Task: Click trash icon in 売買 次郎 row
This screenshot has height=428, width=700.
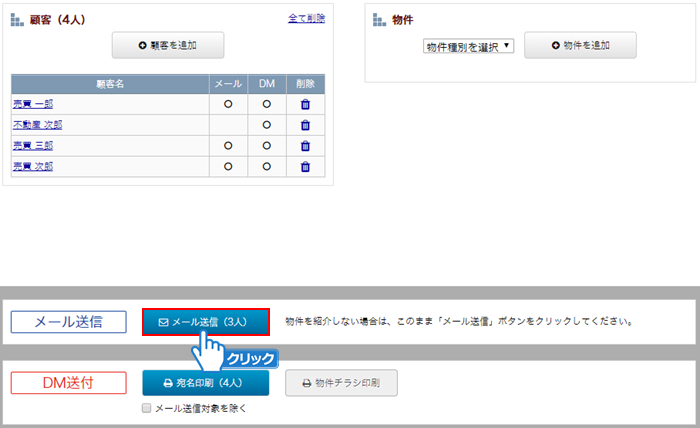Action: 305,167
